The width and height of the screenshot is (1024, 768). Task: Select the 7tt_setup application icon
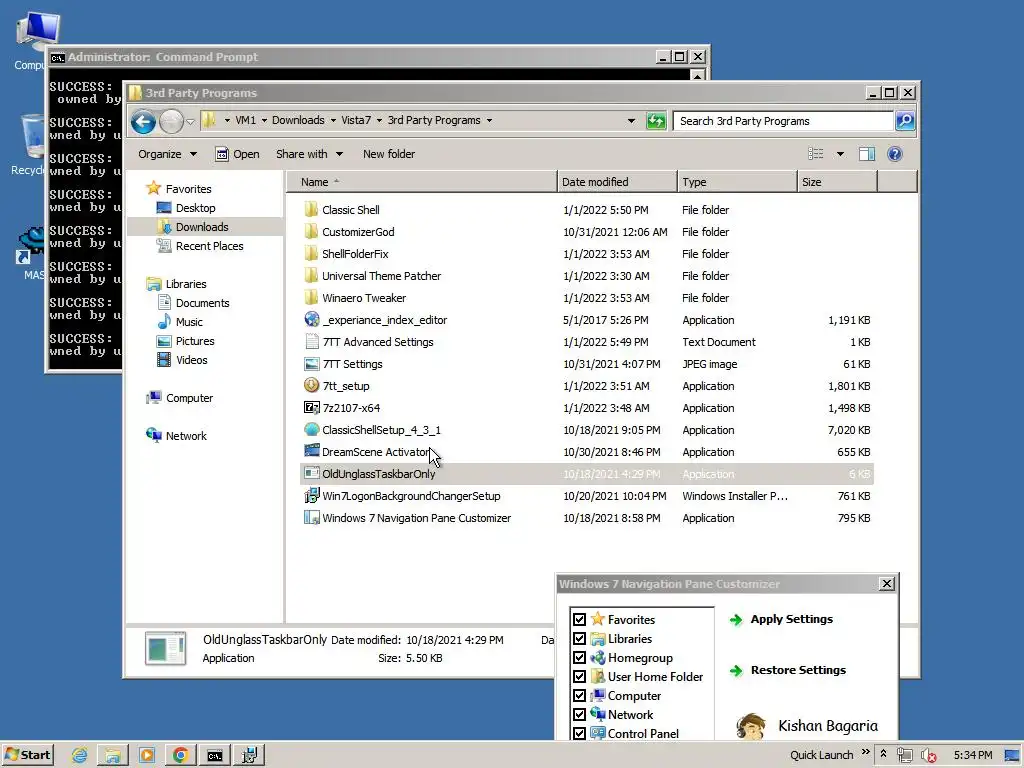312,385
